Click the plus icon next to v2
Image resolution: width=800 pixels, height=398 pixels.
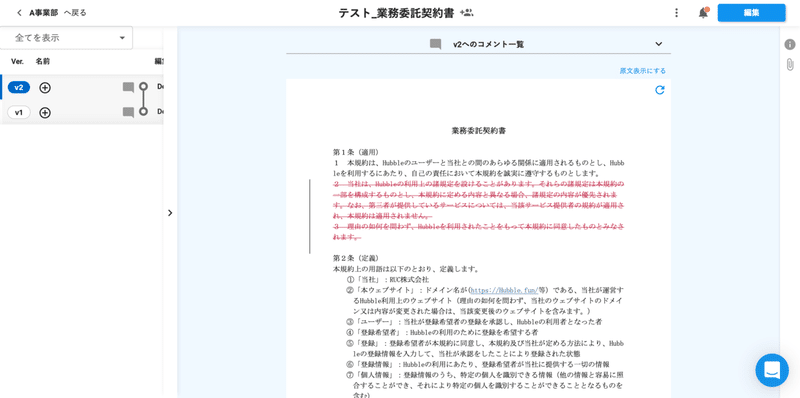pos(45,88)
